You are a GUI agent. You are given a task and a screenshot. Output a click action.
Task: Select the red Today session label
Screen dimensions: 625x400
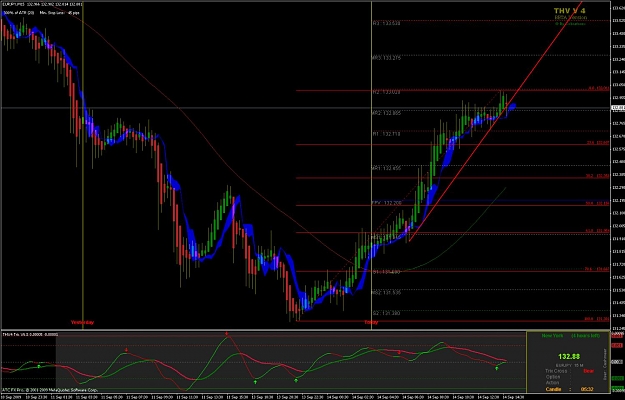pos(371,322)
